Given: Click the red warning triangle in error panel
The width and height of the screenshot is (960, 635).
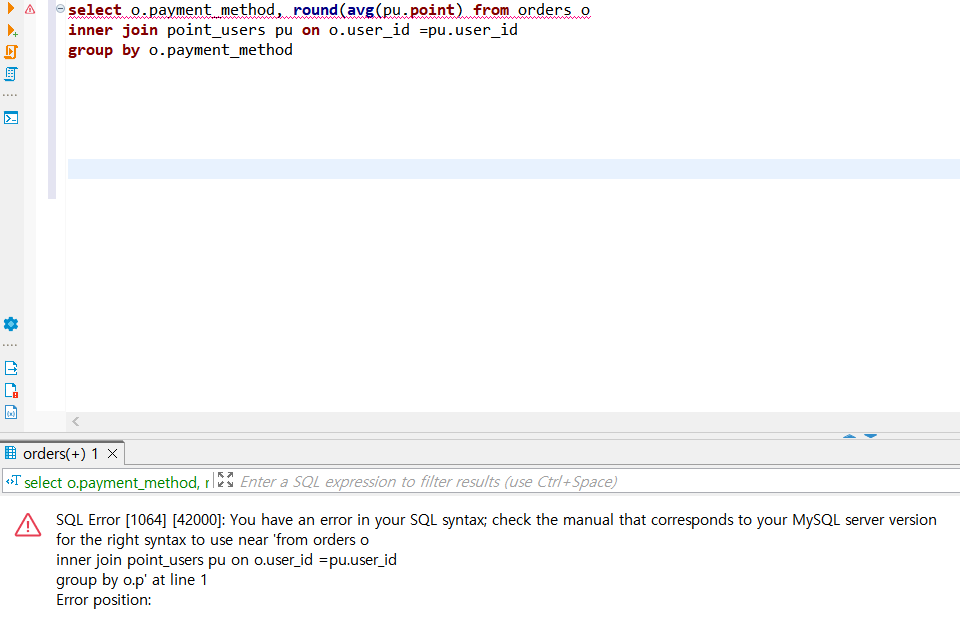Looking at the screenshot, I should 28,525.
